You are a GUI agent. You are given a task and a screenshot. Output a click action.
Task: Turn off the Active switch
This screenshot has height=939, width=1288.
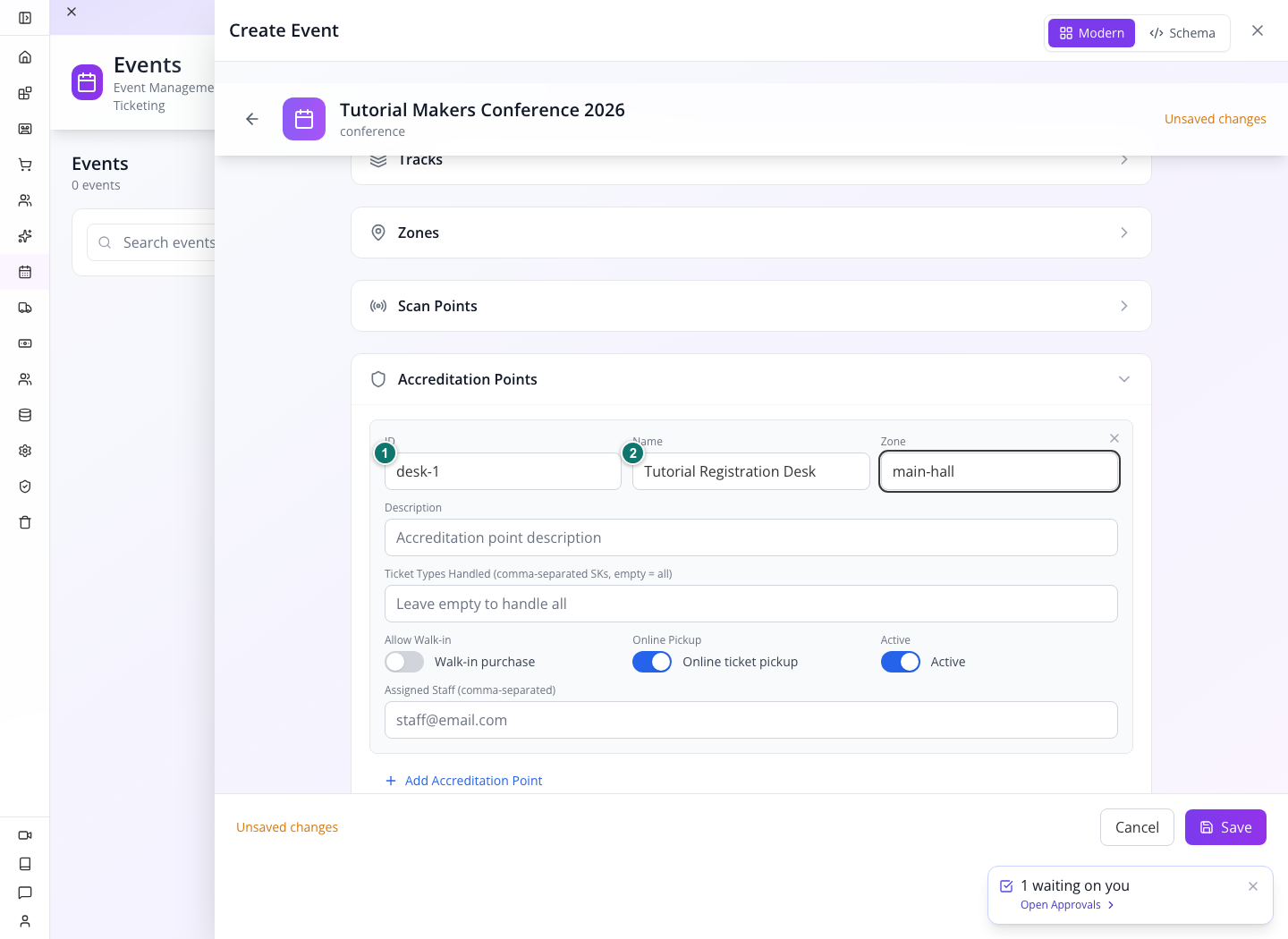click(x=901, y=662)
